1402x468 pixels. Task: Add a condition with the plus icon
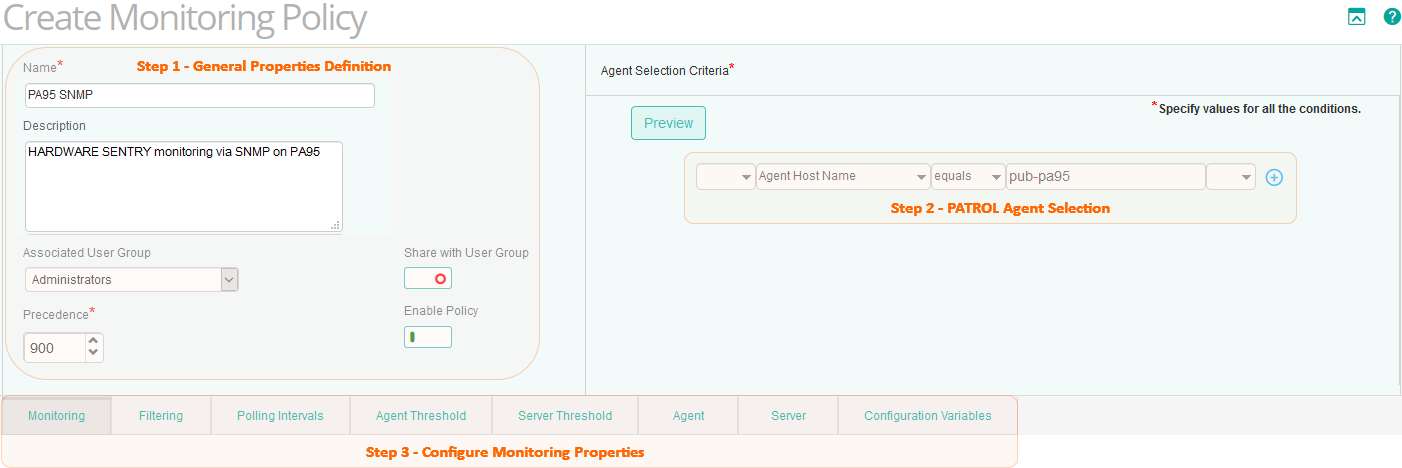click(1274, 177)
